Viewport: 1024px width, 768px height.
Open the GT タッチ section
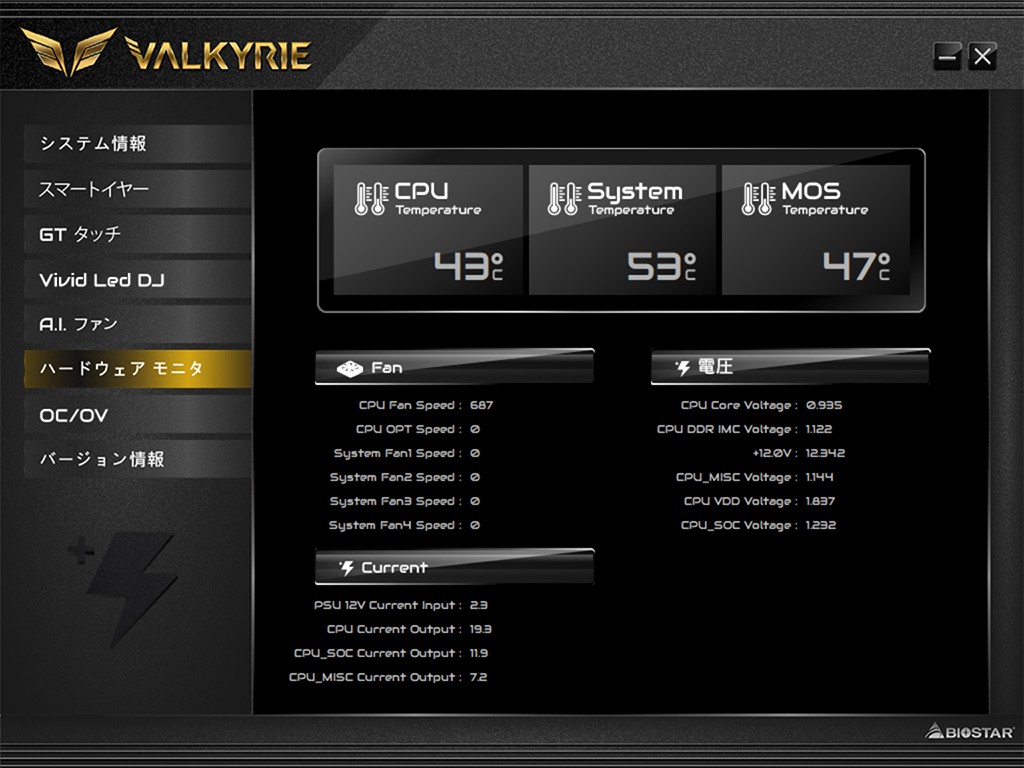click(x=138, y=234)
